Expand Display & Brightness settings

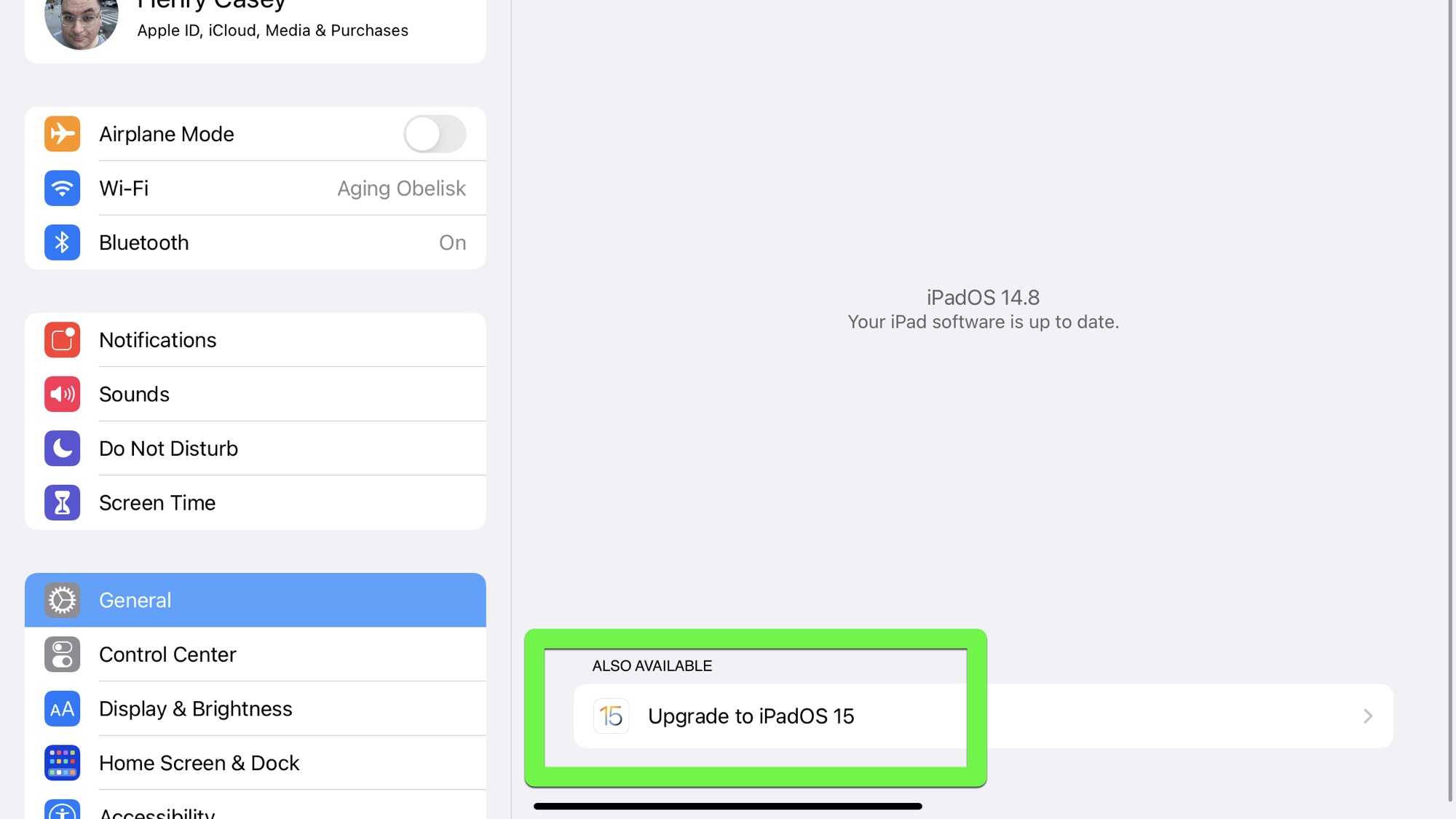coord(255,709)
